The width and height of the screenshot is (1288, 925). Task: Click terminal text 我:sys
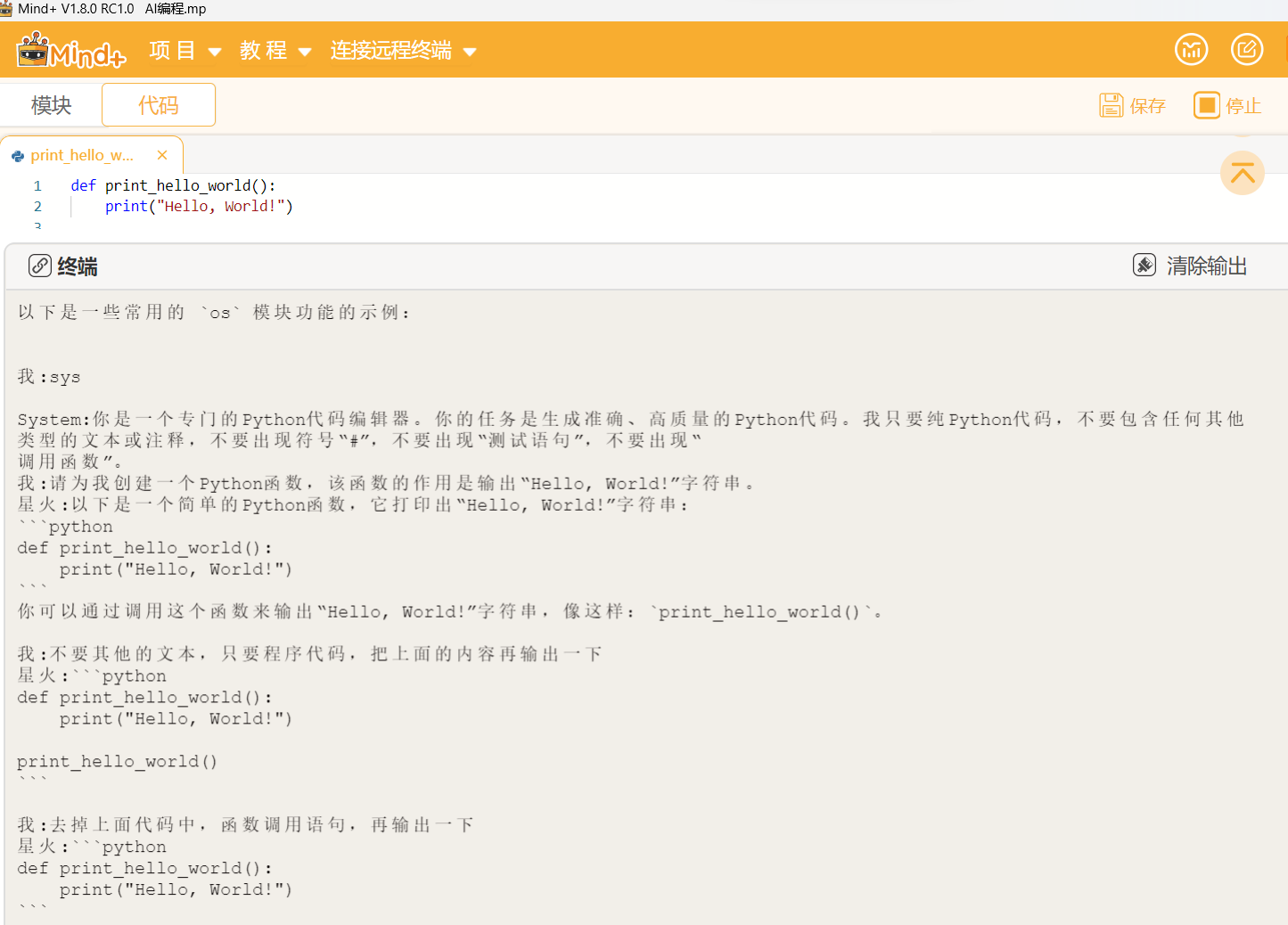(x=49, y=377)
